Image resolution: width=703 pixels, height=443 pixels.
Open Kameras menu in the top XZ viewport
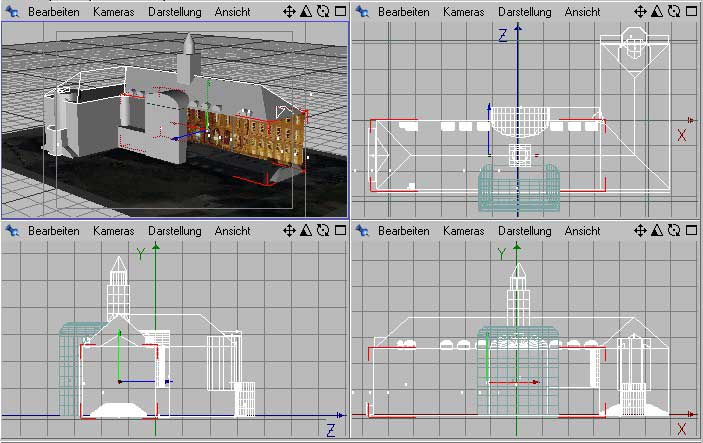(x=464, y=12)
